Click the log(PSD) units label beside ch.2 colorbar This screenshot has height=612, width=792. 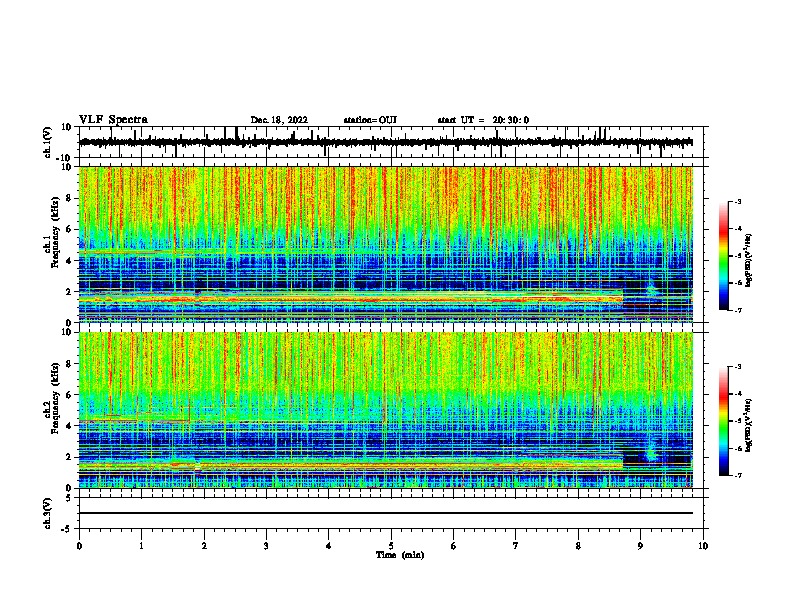[x=748, y=426]
